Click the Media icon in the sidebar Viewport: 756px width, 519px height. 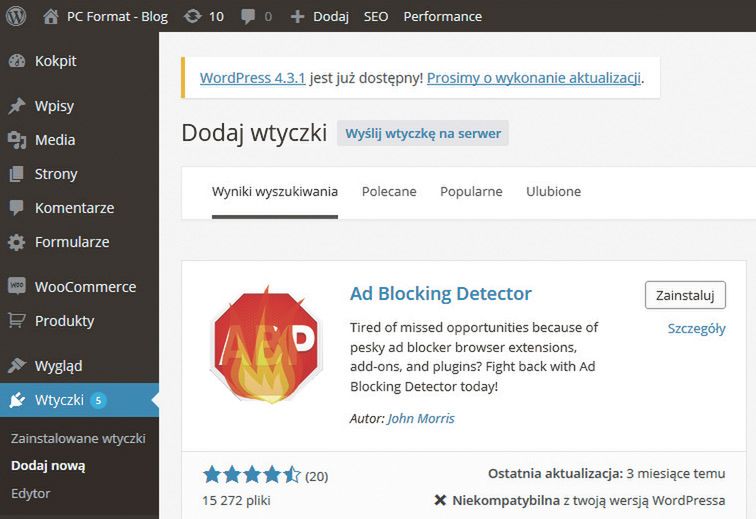pos(16,140)
